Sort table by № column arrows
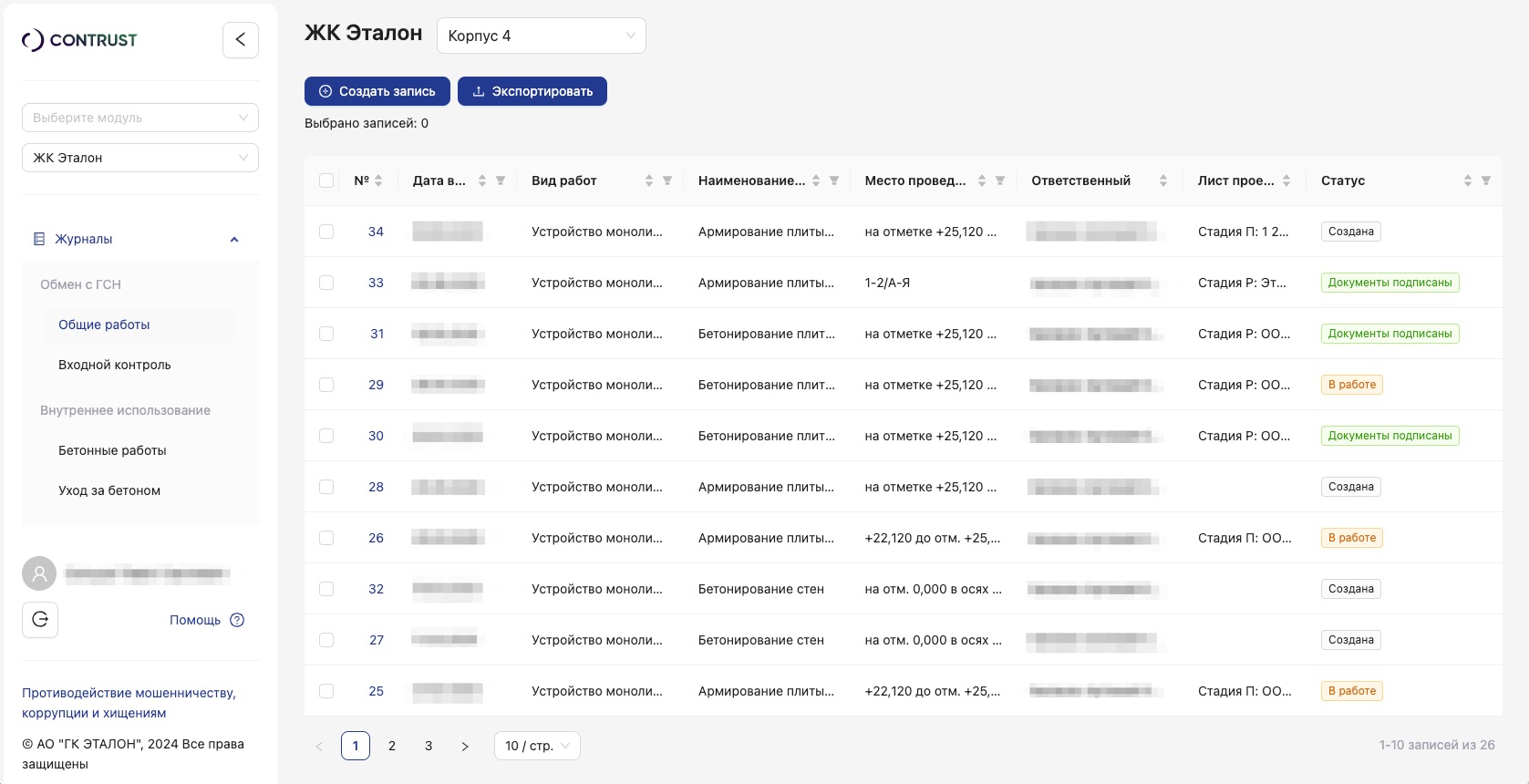The image size is (1529, 784). tap(378, 181)
